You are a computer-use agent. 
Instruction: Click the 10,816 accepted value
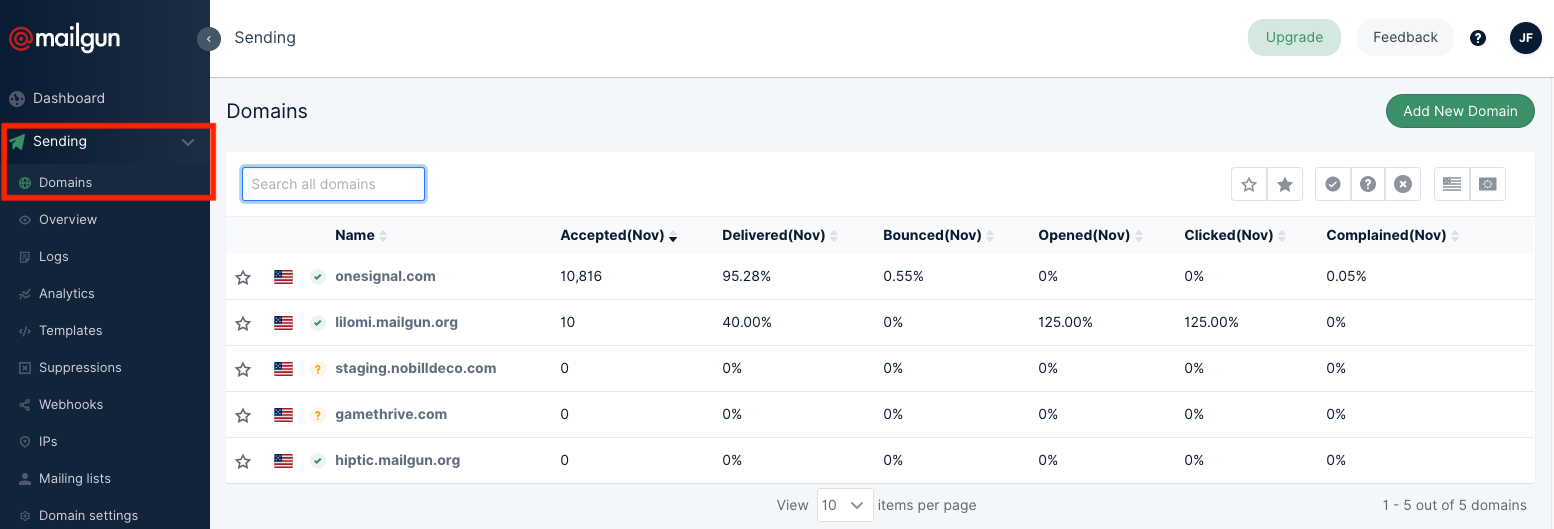581,277
